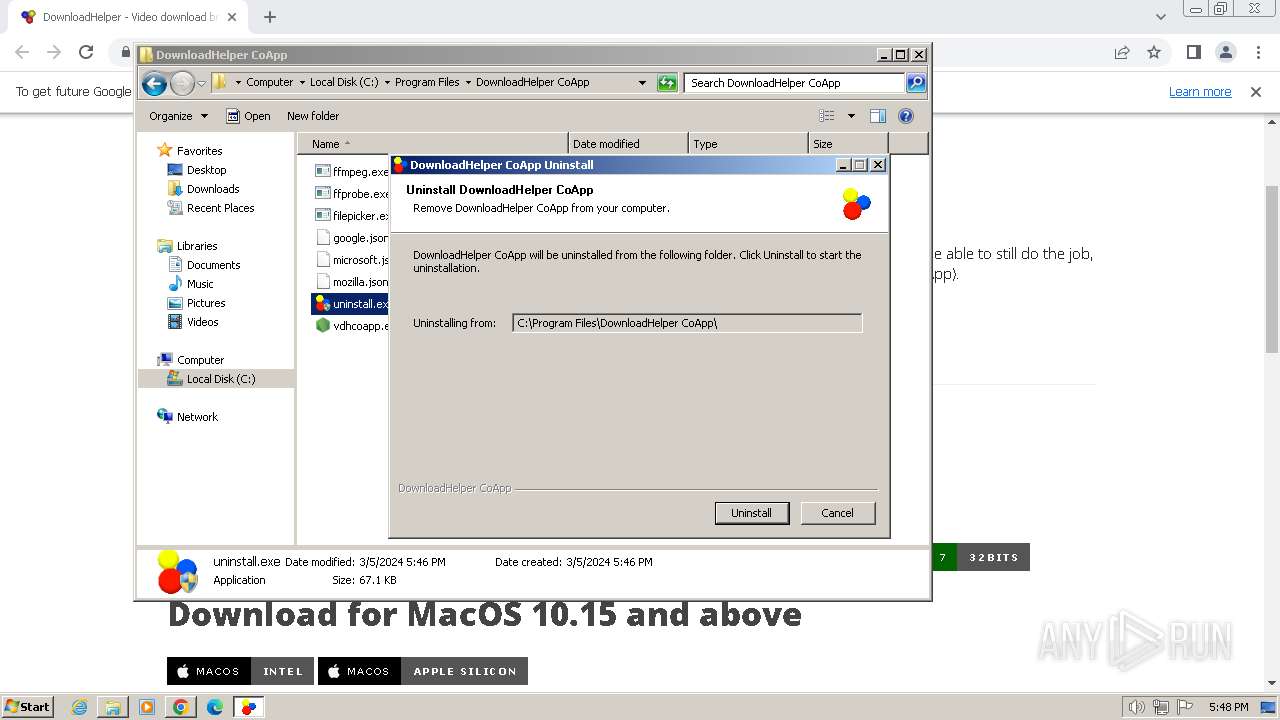Image resolution: width=1280 pixels, height=720 pixels.
Task: Click Computer in the address breadcrumb
Action: [x=269, y=83]
